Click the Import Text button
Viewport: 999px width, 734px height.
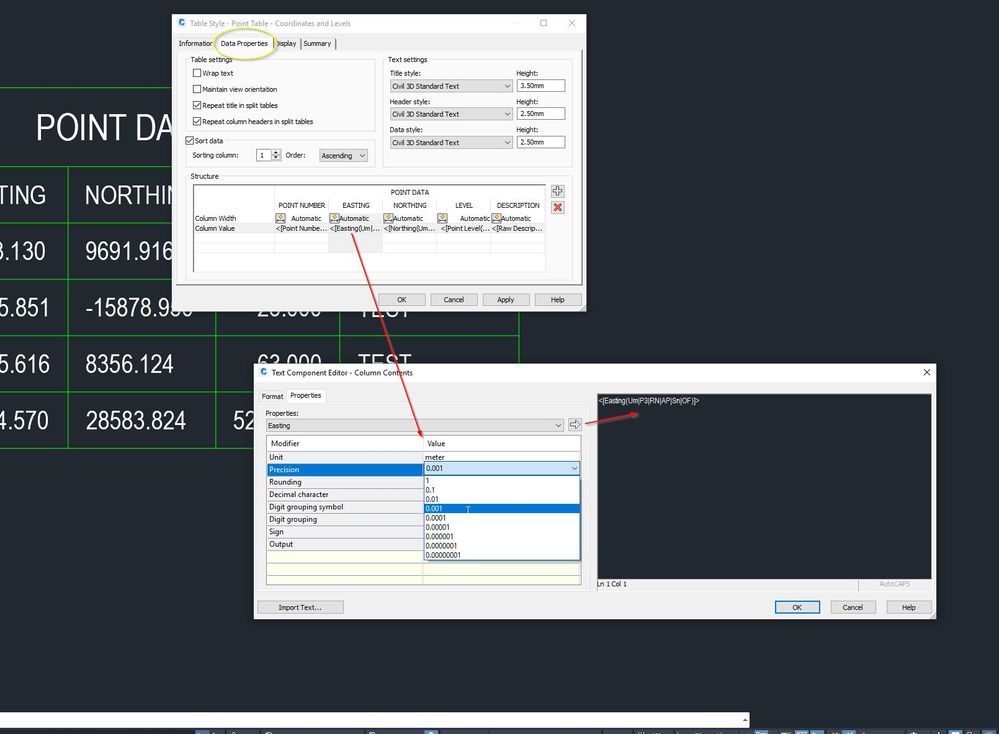(300, 607)
